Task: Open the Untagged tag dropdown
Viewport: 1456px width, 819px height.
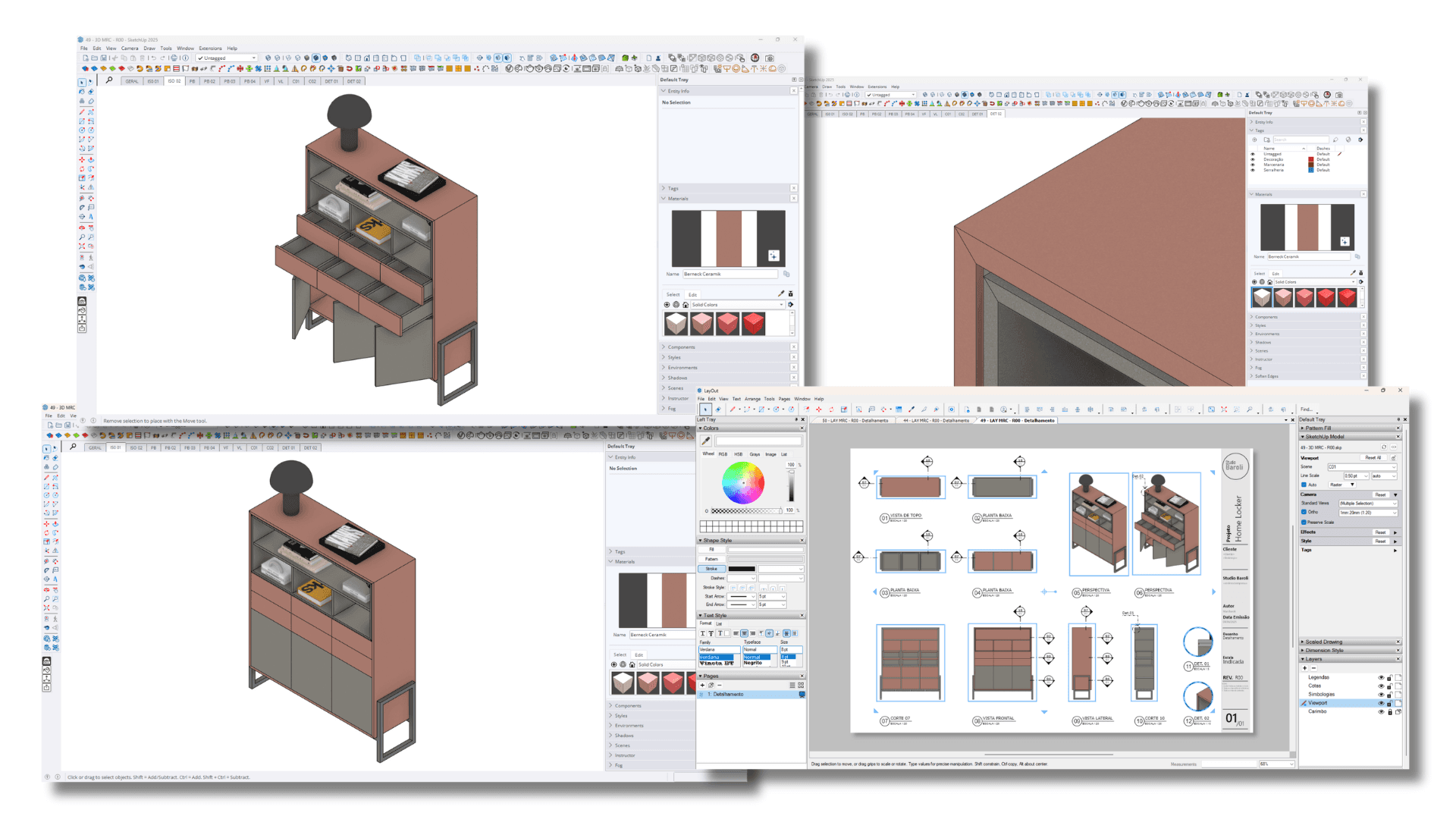Action: click(x=227, y=58)
